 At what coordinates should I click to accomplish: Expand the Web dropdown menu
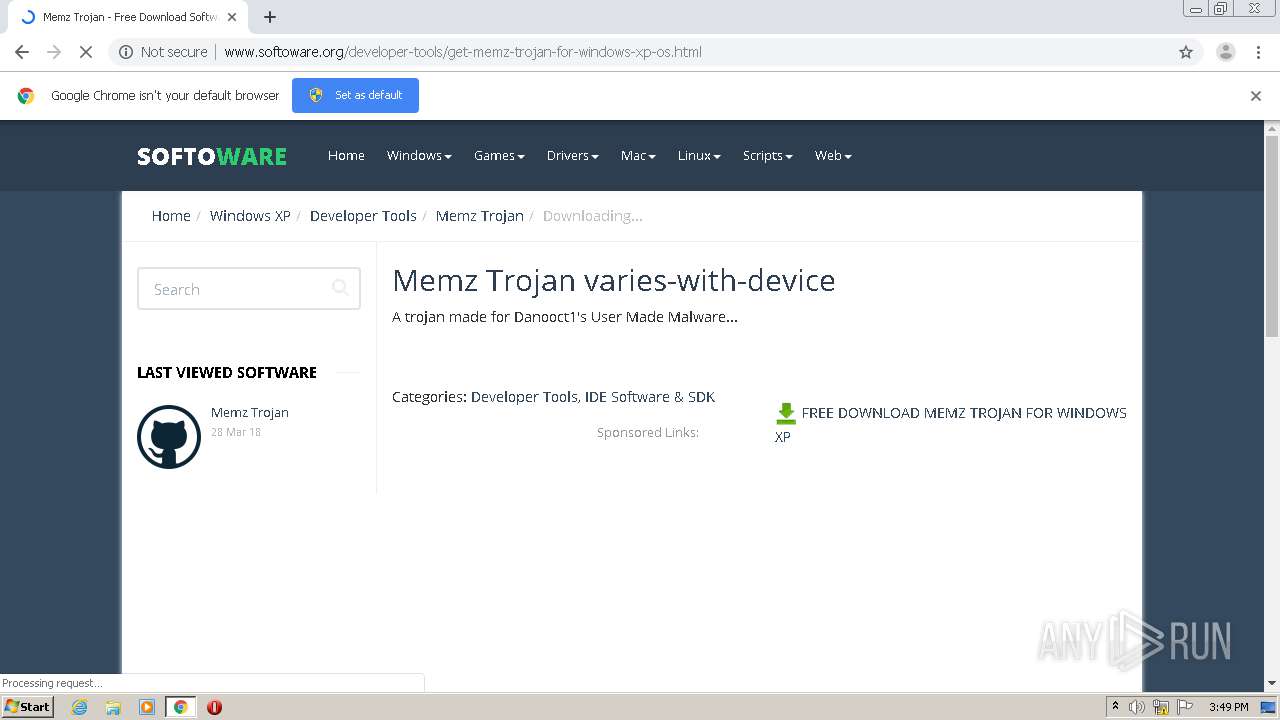point(833,155)
